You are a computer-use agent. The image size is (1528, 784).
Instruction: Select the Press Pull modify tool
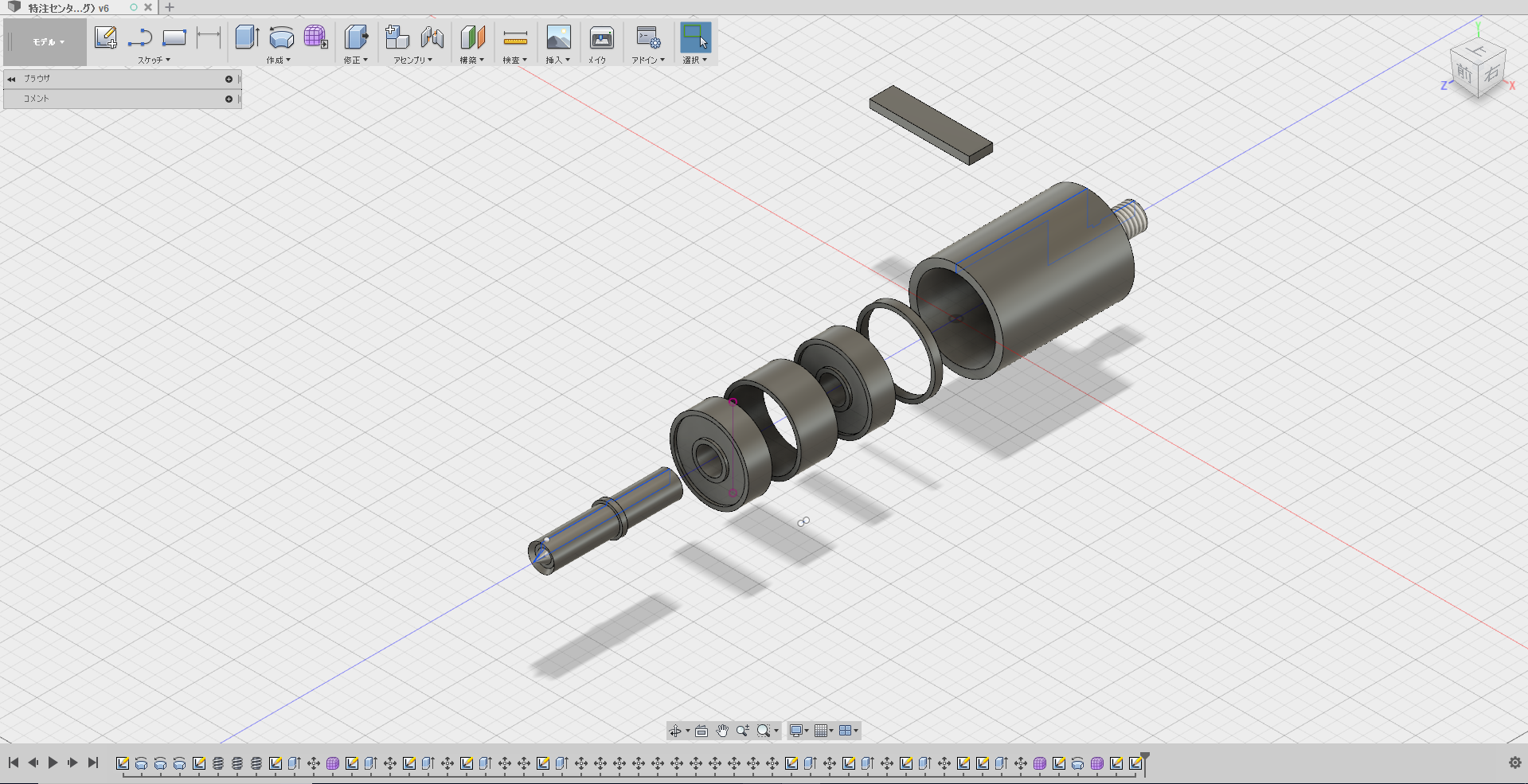coord(356,37)
